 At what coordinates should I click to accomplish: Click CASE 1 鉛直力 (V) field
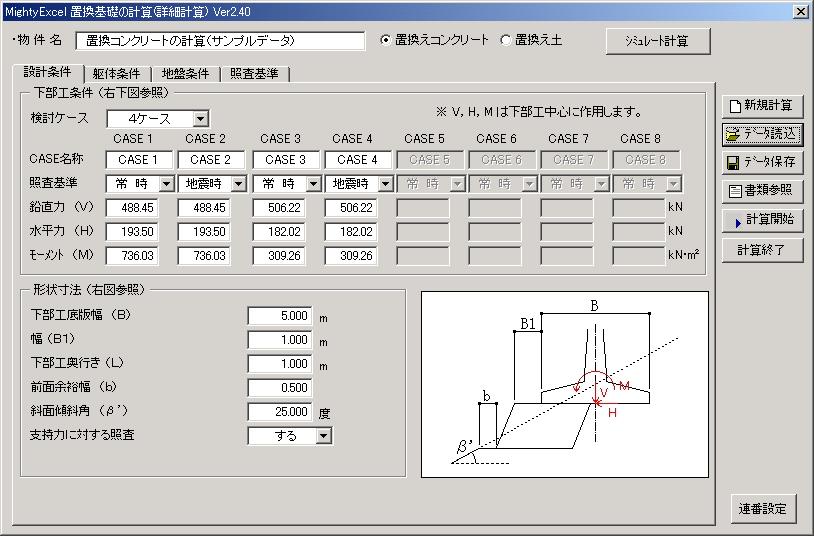tap(132, 208)
